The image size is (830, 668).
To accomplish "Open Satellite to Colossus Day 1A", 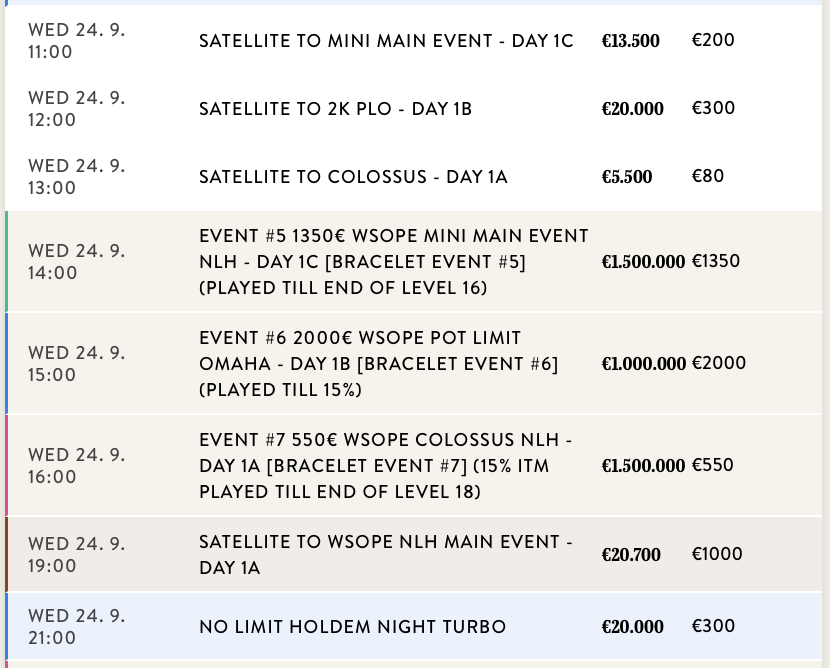I will coord(353,177).
